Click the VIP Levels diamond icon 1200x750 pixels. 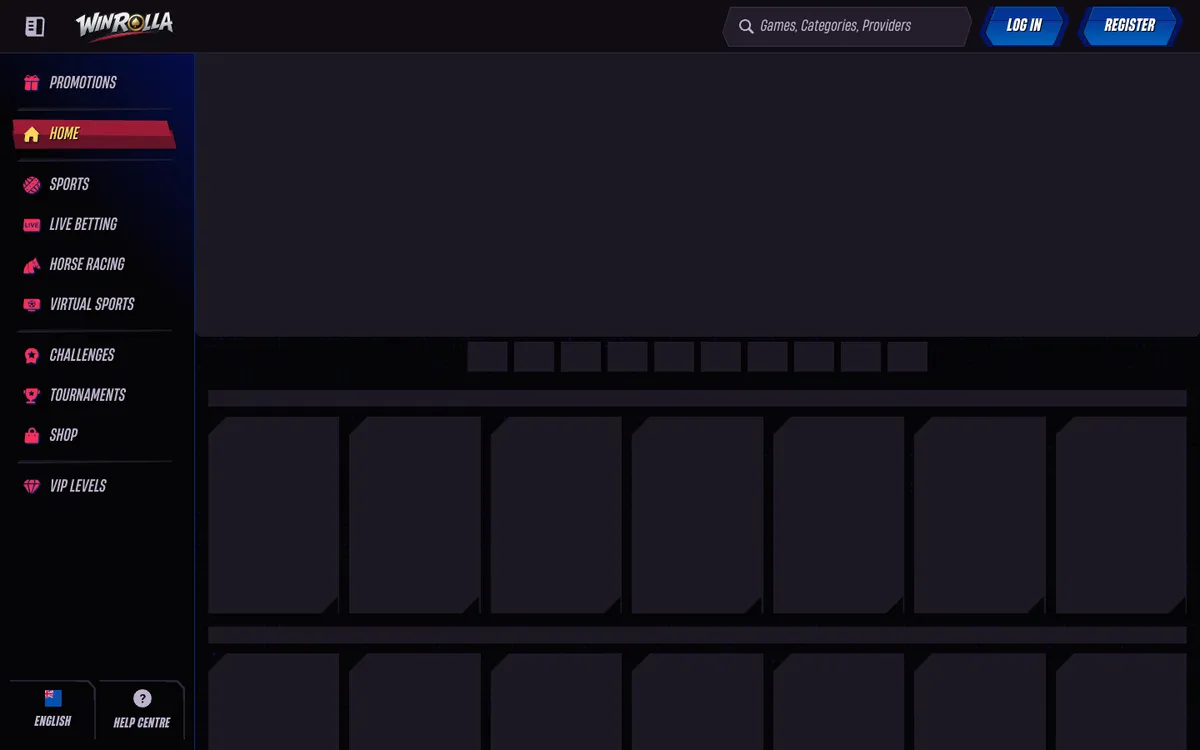tap(32, 487)
